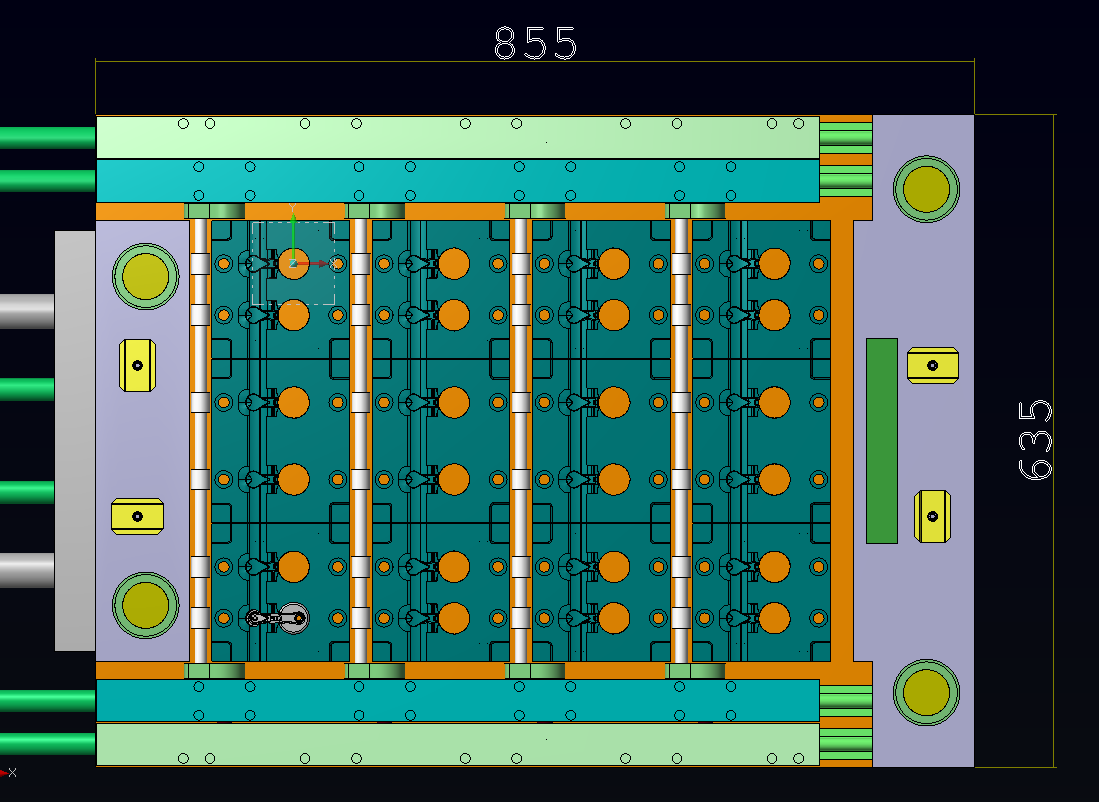This screenshot has width=1099, height=802.
Task: Pick the bottom-left guide pin circle
Action: [x=146, y=605]
